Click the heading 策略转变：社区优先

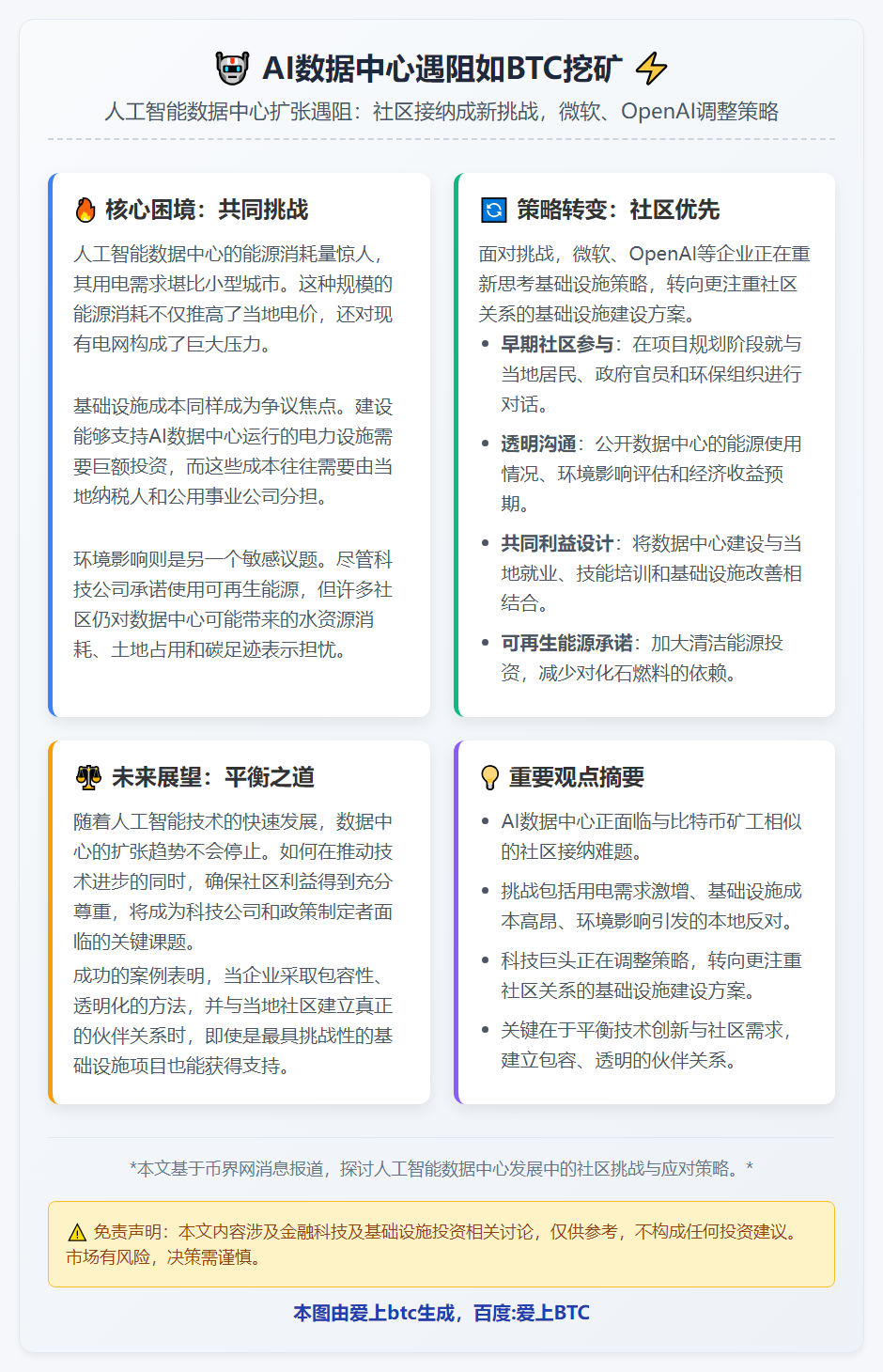point(618,210)
